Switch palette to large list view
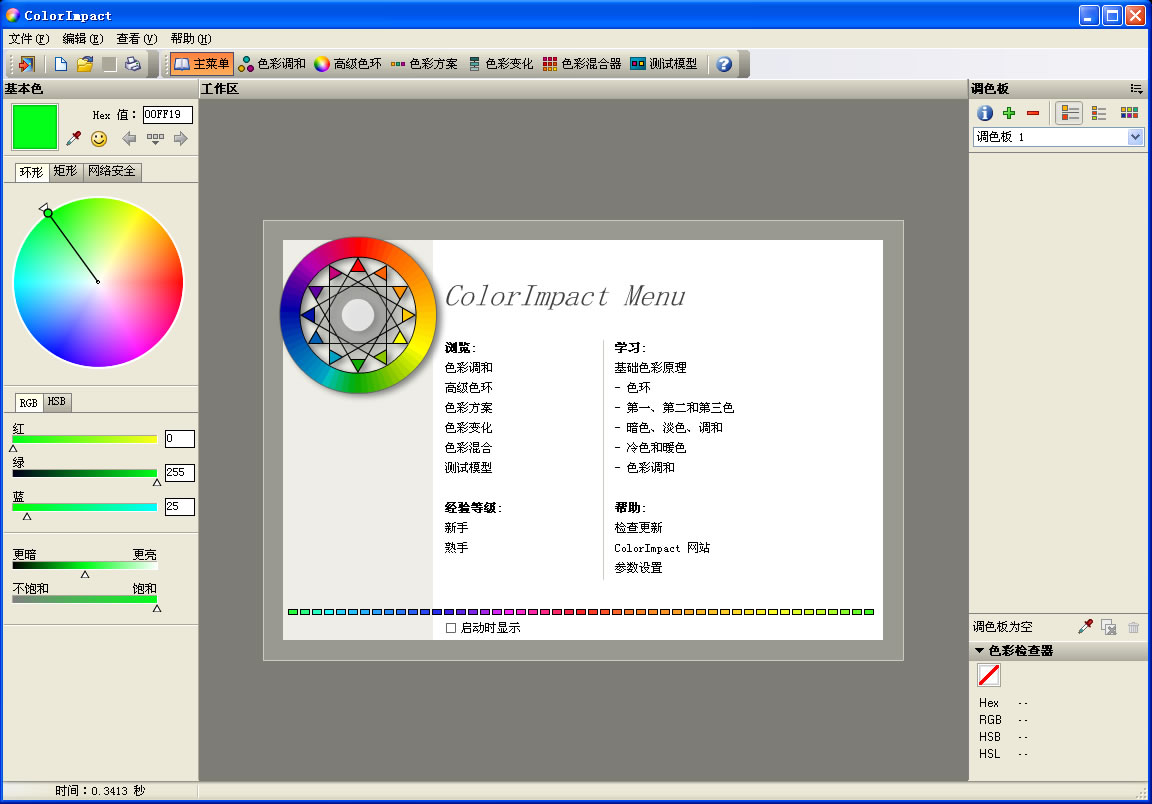 tap(1070, 113)
